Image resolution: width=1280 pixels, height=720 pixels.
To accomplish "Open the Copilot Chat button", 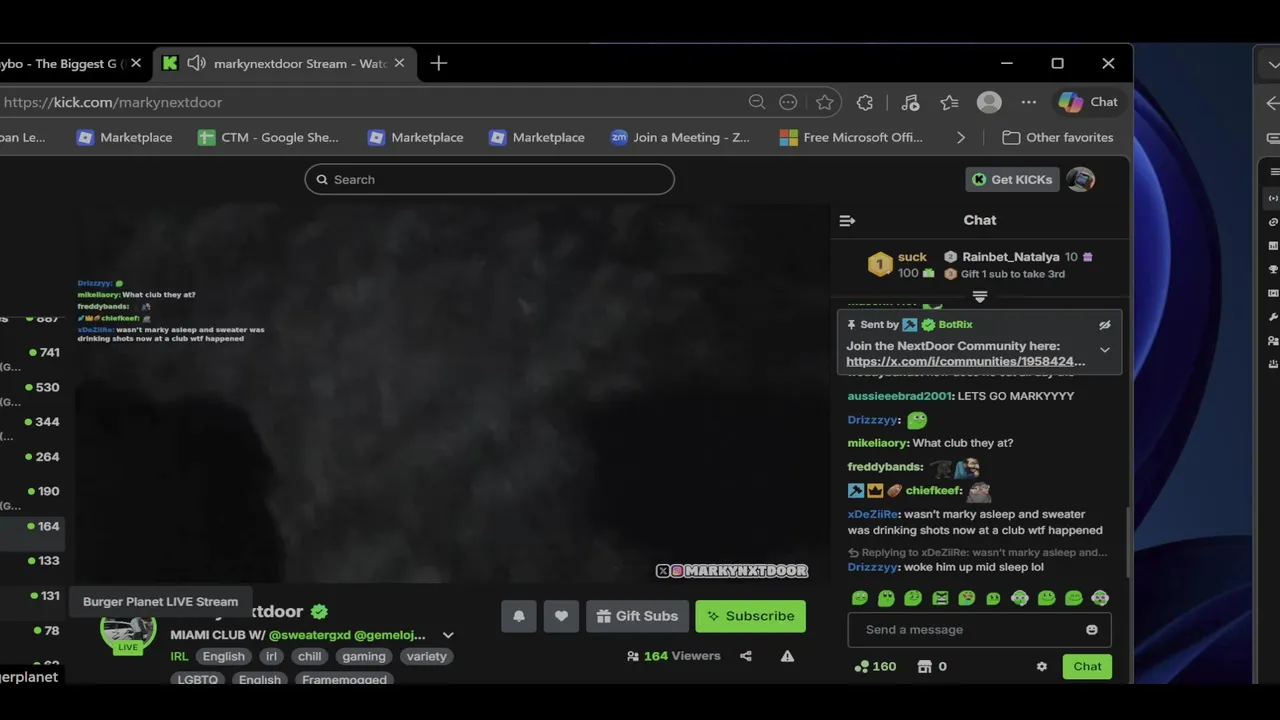I will coord(1088,102).
